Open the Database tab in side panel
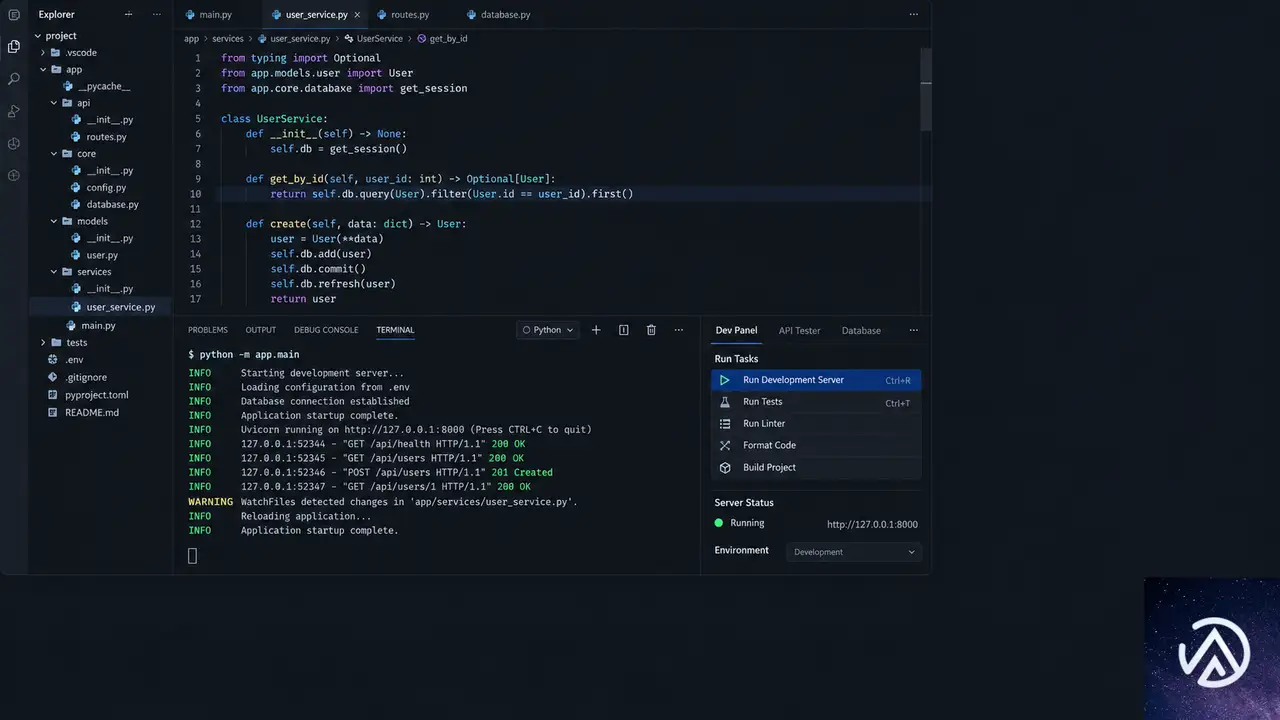 [861, 331]
